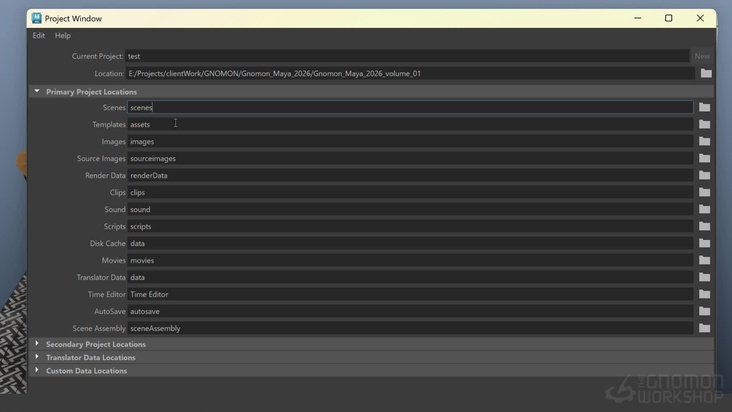Image resolution: width=732 pixels, height=412 pixels.
Task: Open the Help menu
Action: pyautogui.click(x=63, y=35)
